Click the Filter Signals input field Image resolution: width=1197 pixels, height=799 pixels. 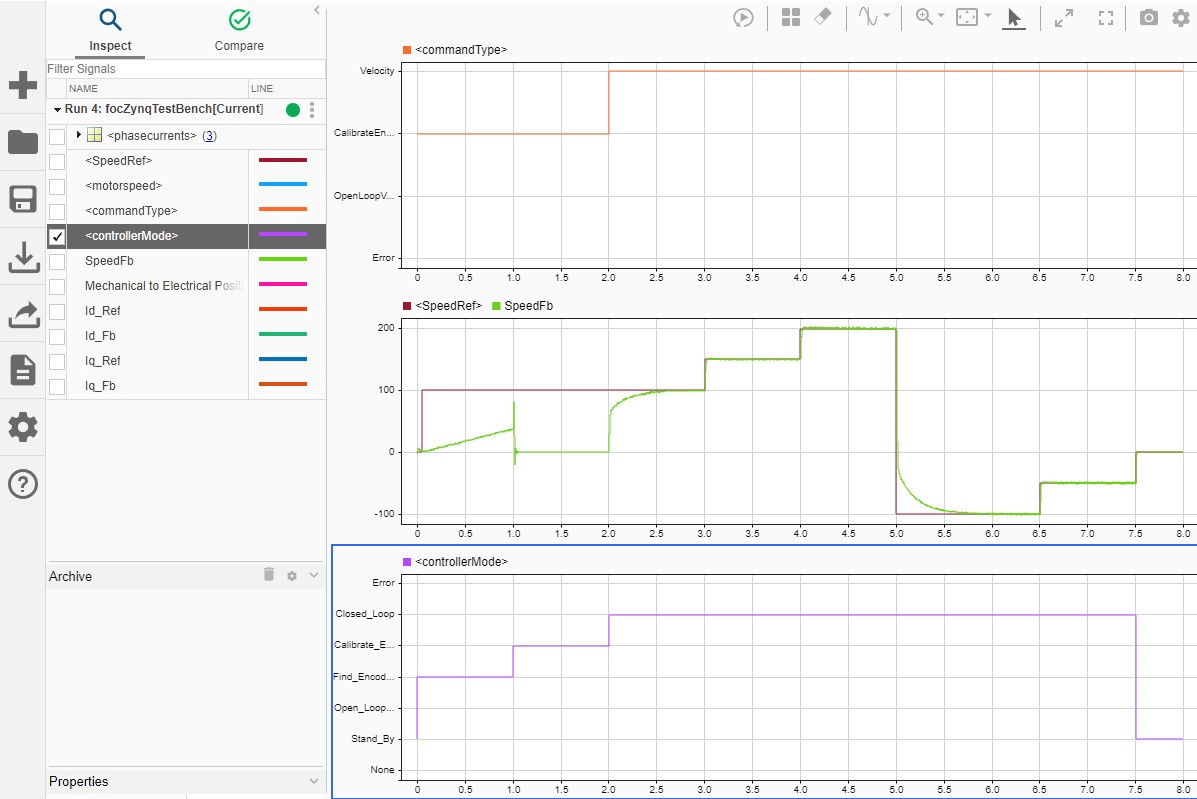pos(185,69)
